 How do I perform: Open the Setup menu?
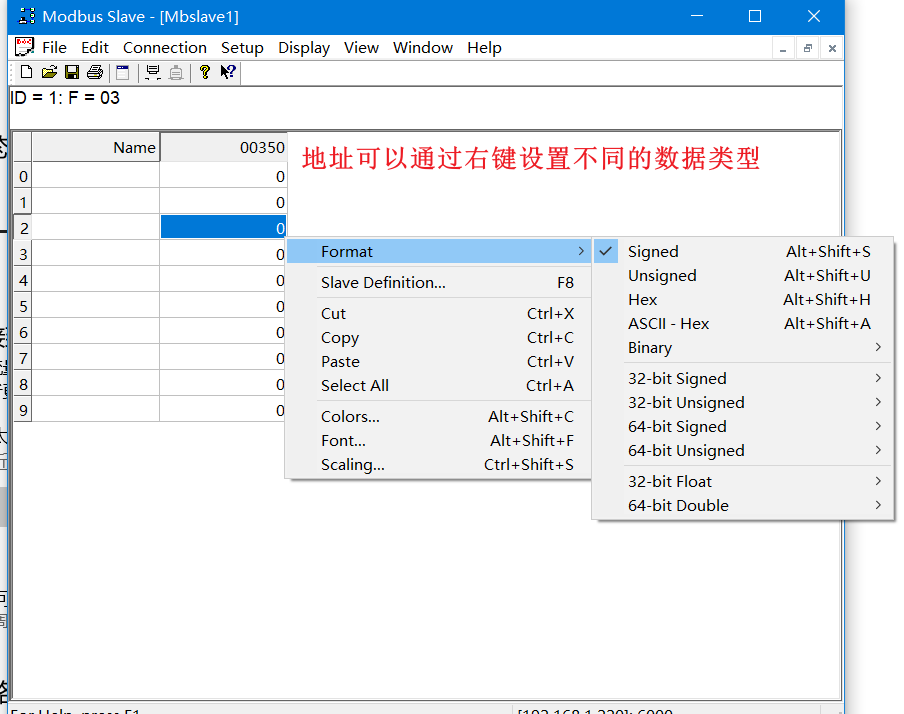[242, 48]
